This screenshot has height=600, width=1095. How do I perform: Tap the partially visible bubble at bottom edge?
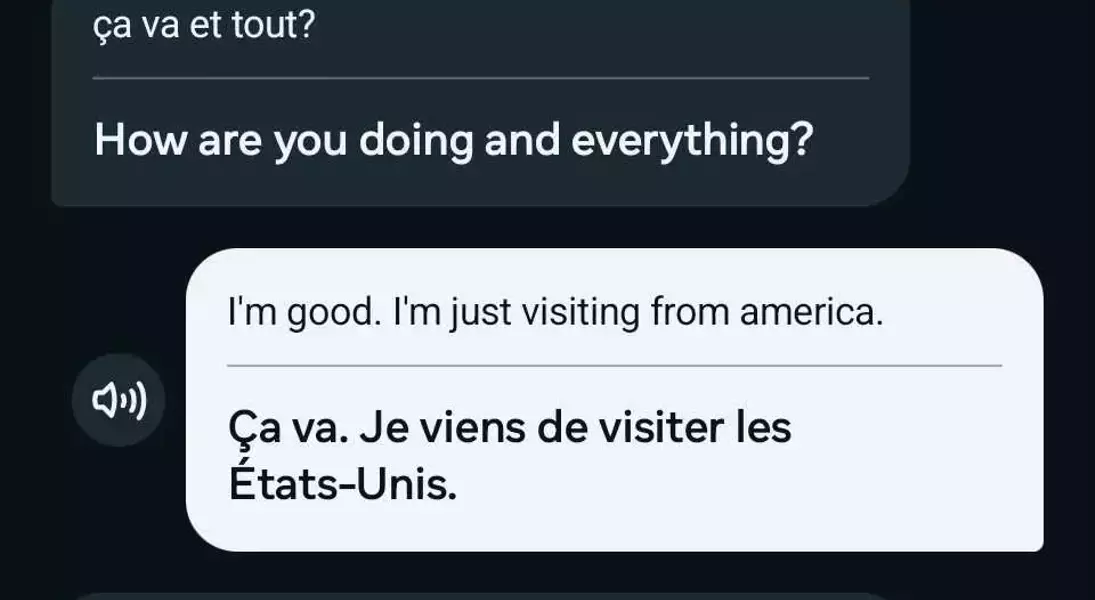[x=480, y=597]
